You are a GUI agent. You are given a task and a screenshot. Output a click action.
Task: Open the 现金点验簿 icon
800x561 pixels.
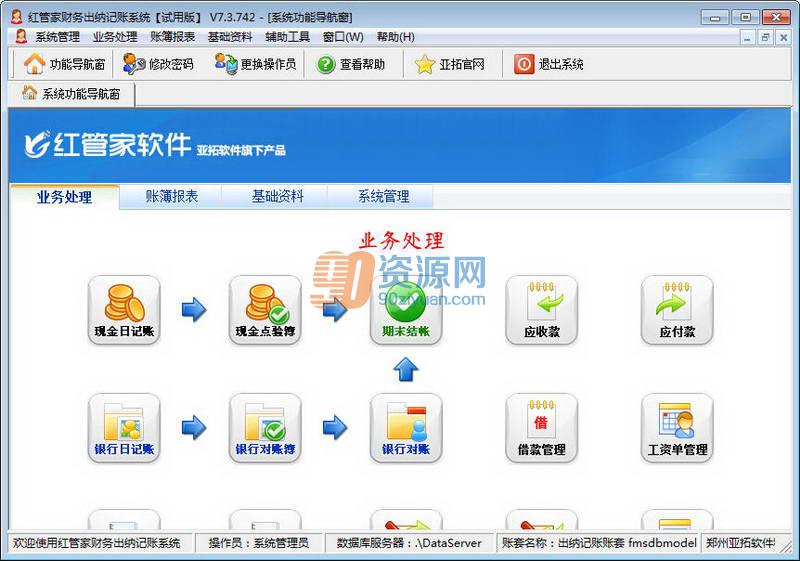(265, 310)
